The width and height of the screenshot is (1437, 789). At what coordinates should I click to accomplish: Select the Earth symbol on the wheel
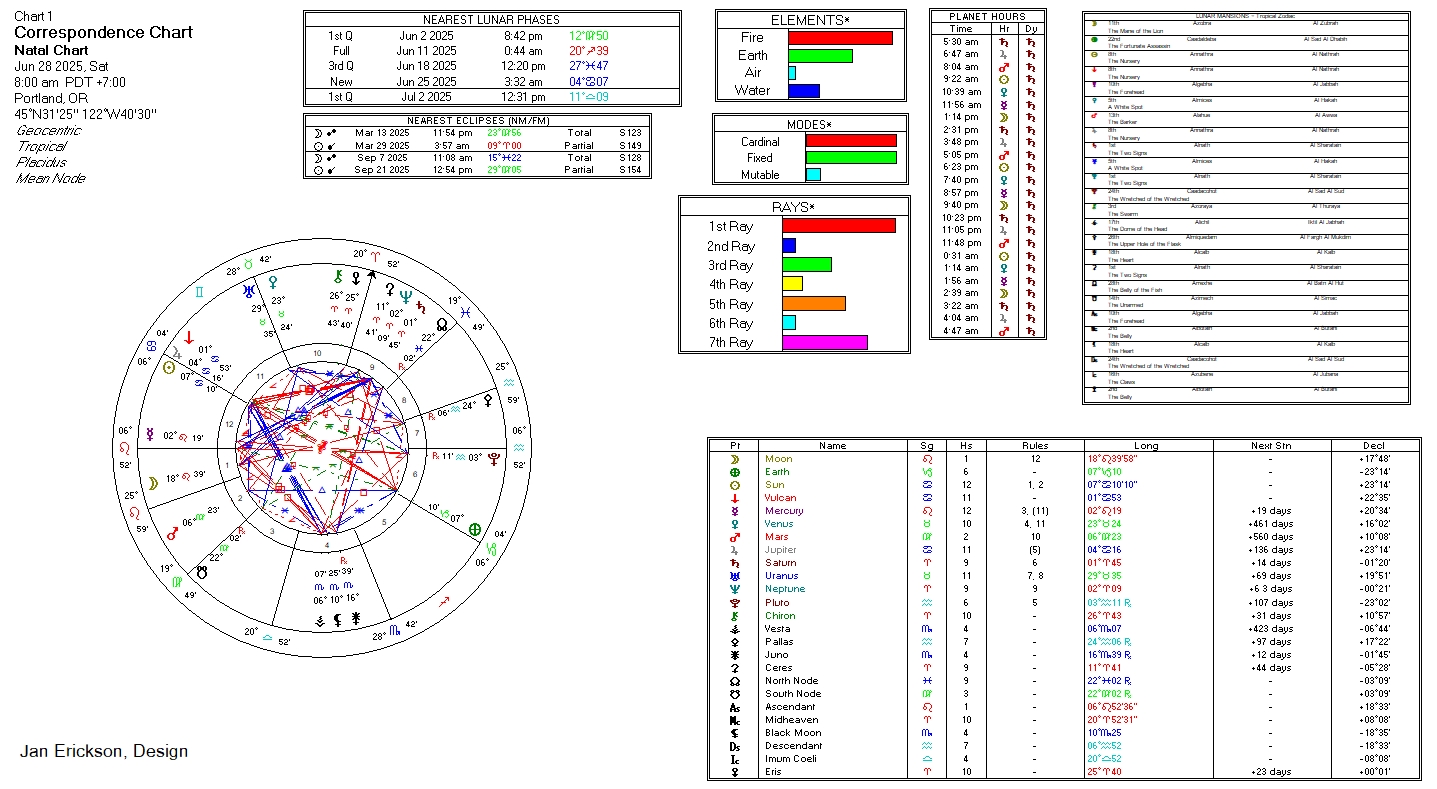tap(475, 529)
